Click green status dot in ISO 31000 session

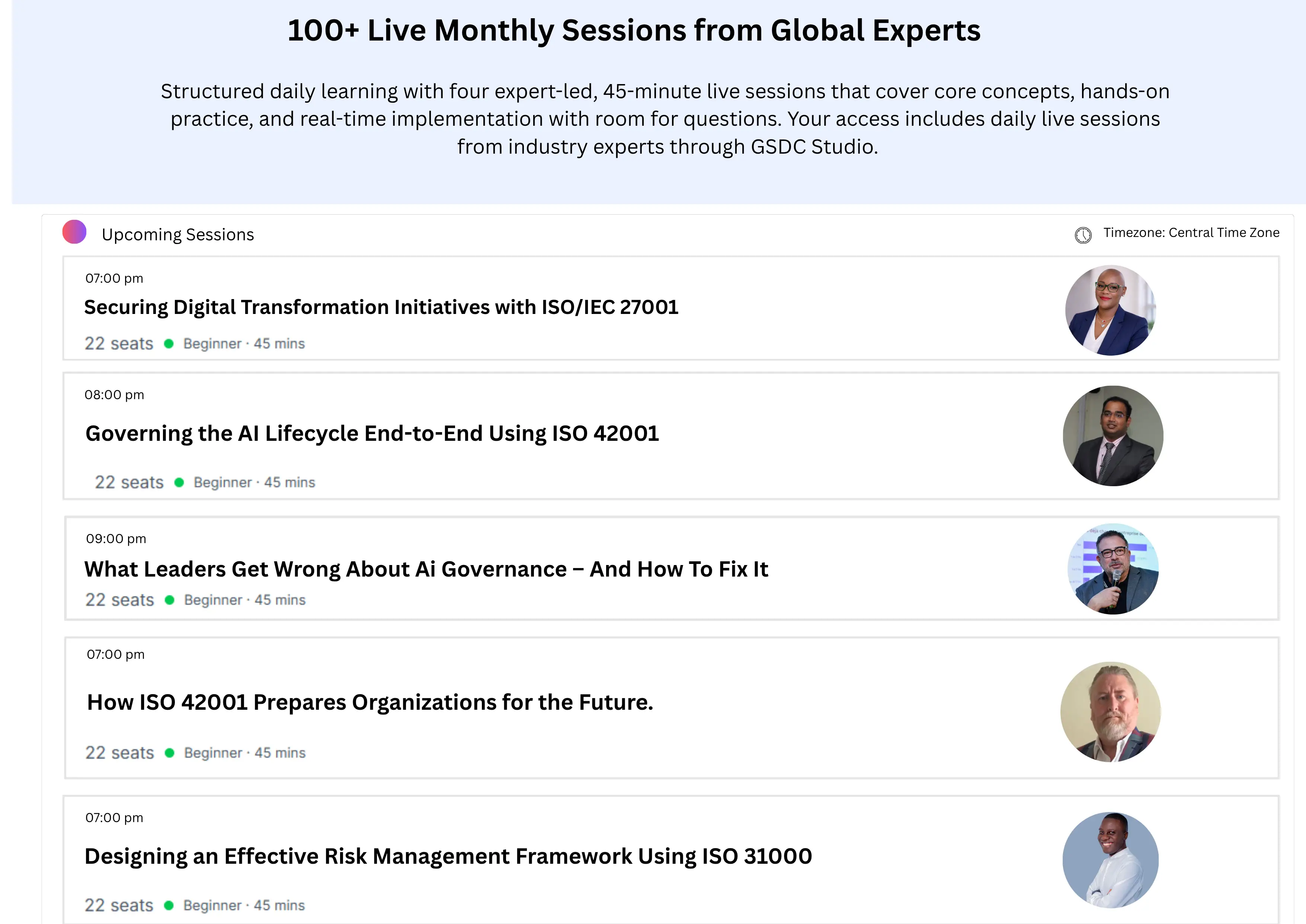pos(169,905)
